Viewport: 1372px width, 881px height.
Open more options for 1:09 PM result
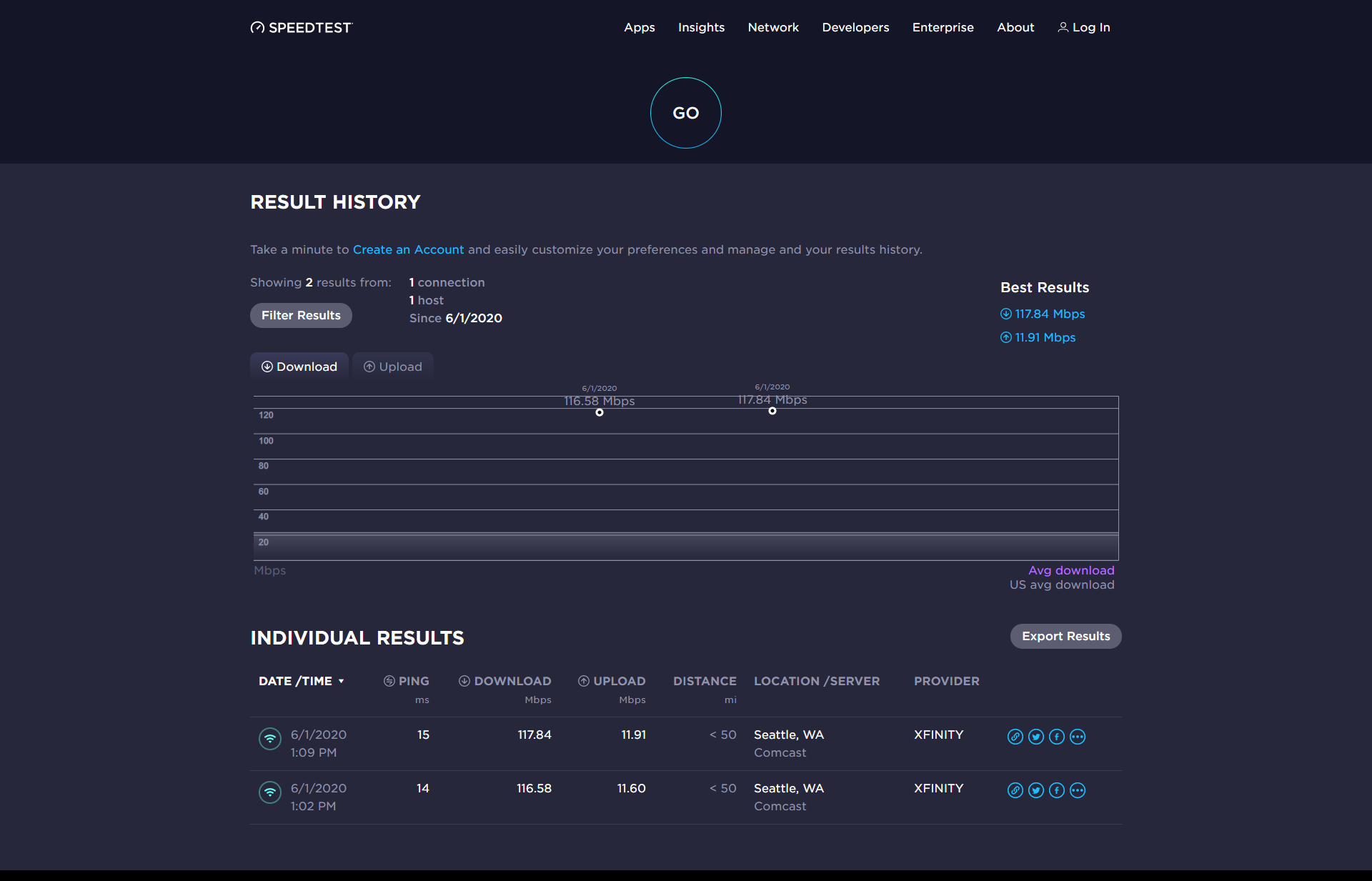point(1078,737)
